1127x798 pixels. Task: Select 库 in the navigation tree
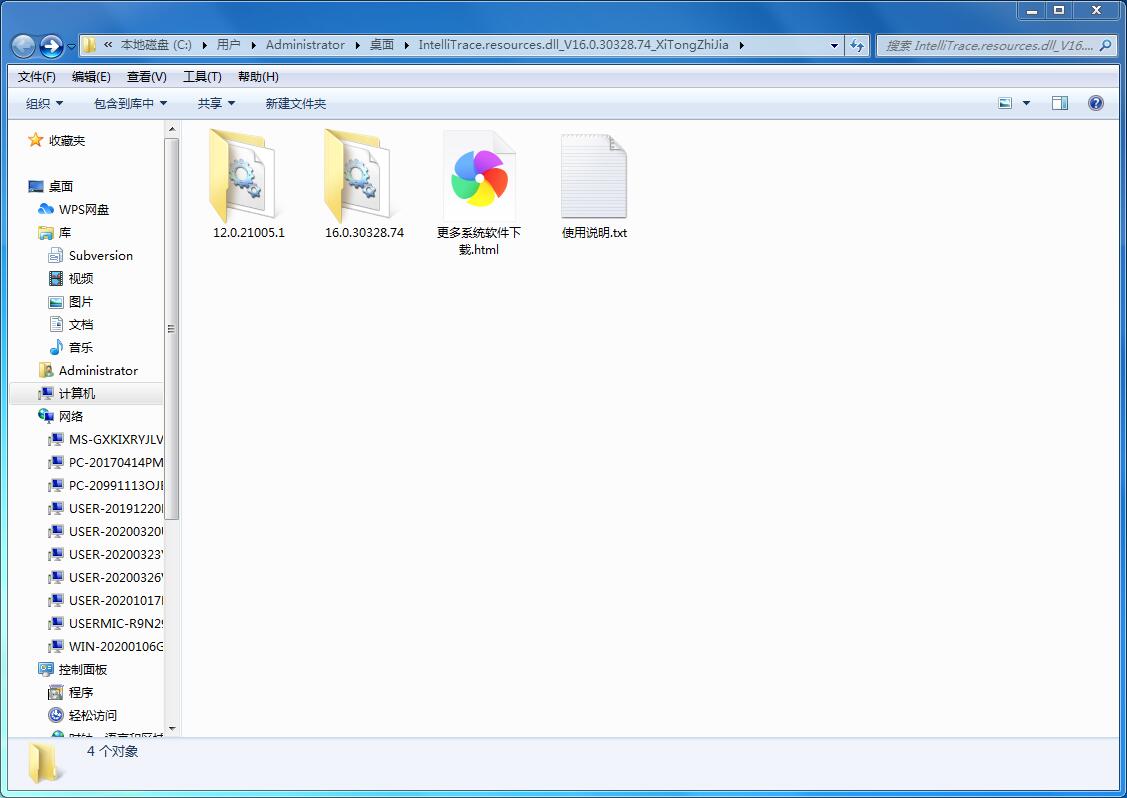coord(65,232)
